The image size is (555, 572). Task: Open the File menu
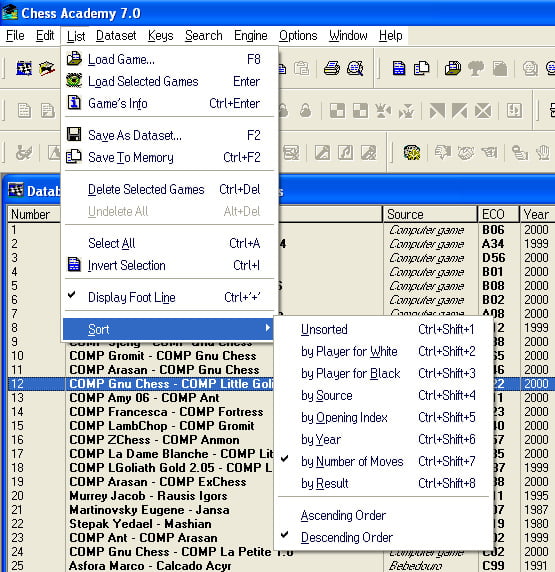(x=15, y=36)
